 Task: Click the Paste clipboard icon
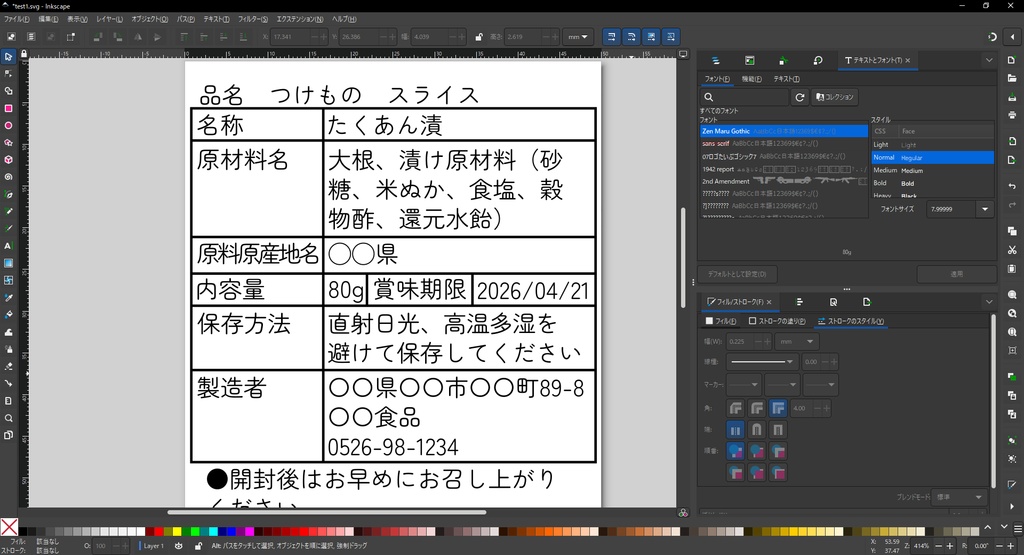click(1012, 268)
